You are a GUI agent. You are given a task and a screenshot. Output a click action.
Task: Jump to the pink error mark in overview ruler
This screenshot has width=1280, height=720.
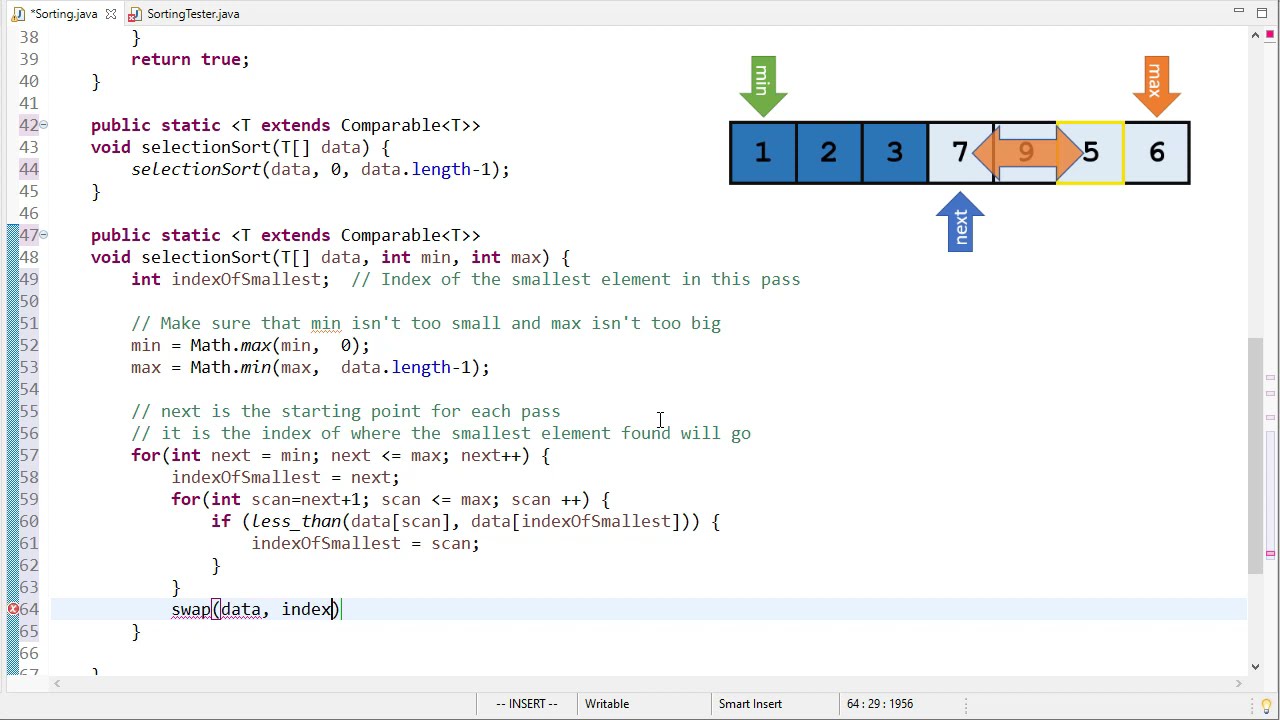pos(1270,553)
